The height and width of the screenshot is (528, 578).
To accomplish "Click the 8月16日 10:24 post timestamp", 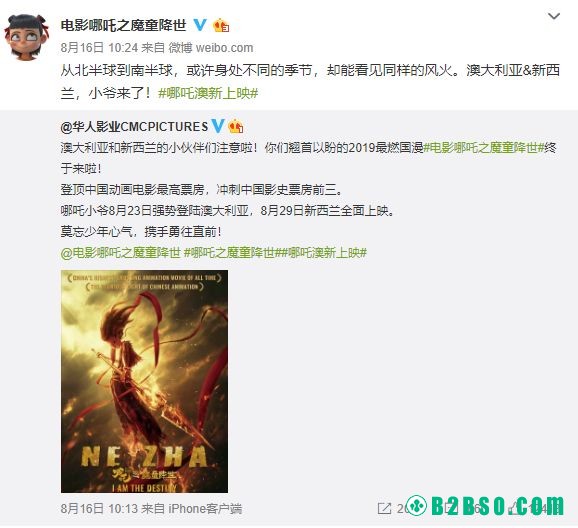I will [x=99, y=48].
